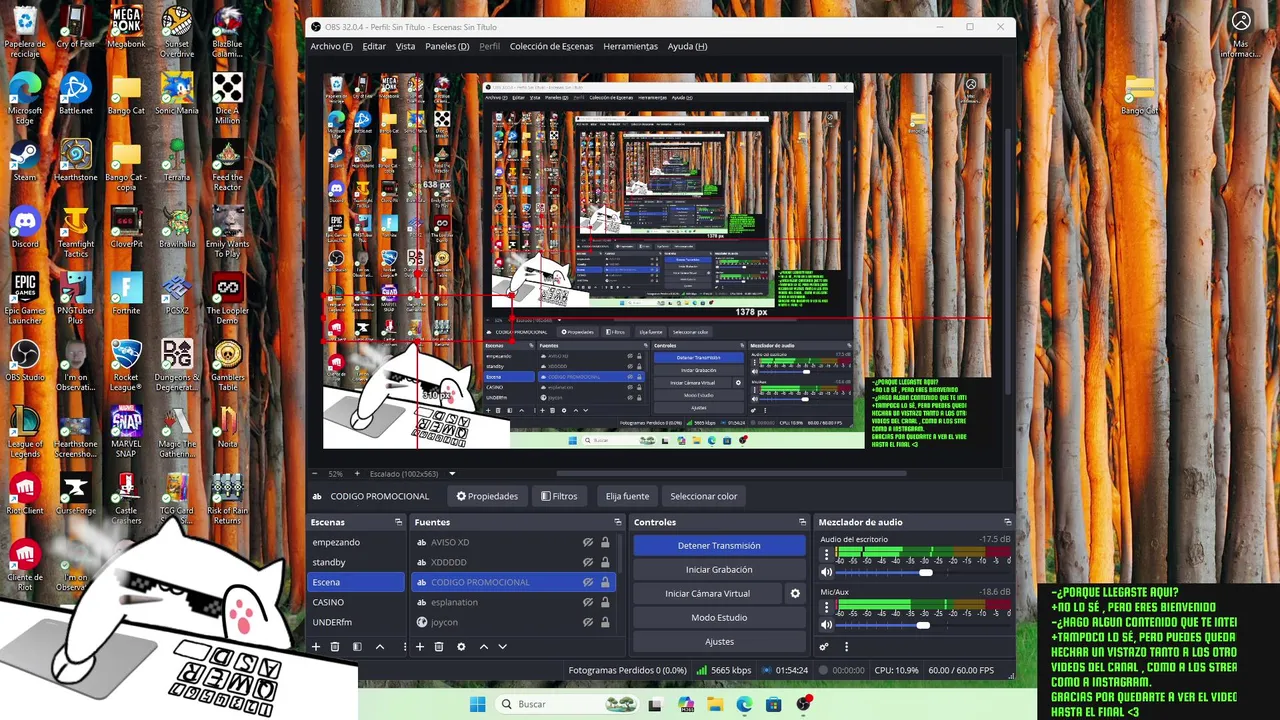Image resolution: width=1280 pixels, height=720 pixels.
Task: Open Colección de Escenas menu
Action: [x=551, y=46]
